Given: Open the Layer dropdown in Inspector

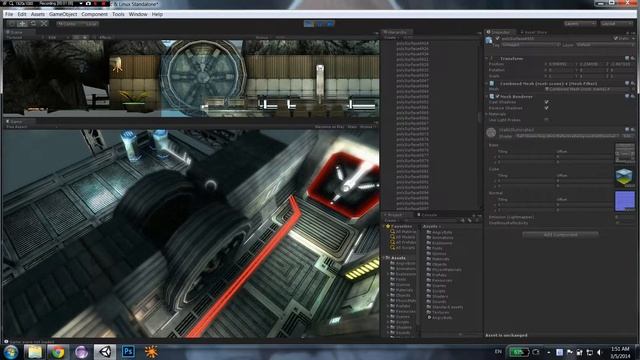Looking at the screenshot, I should pyautogui.click(x=605, y=44).
